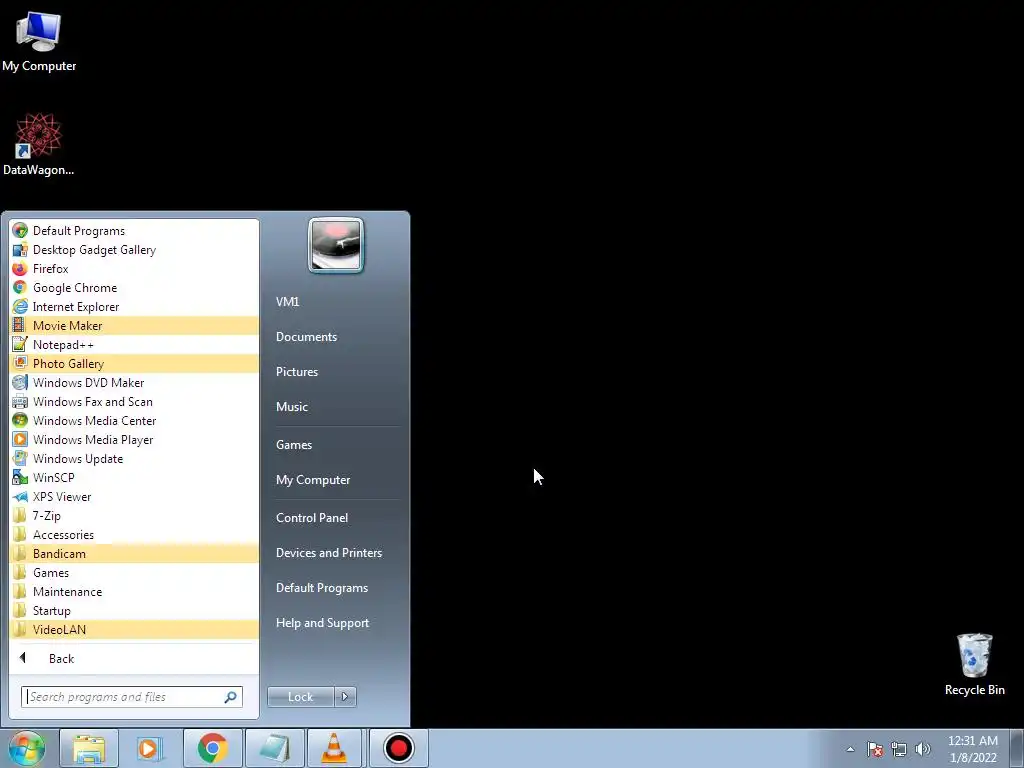Expand the VideoLAN folder
Viewport: 1024px width, 768px height.
coord(135,629)
